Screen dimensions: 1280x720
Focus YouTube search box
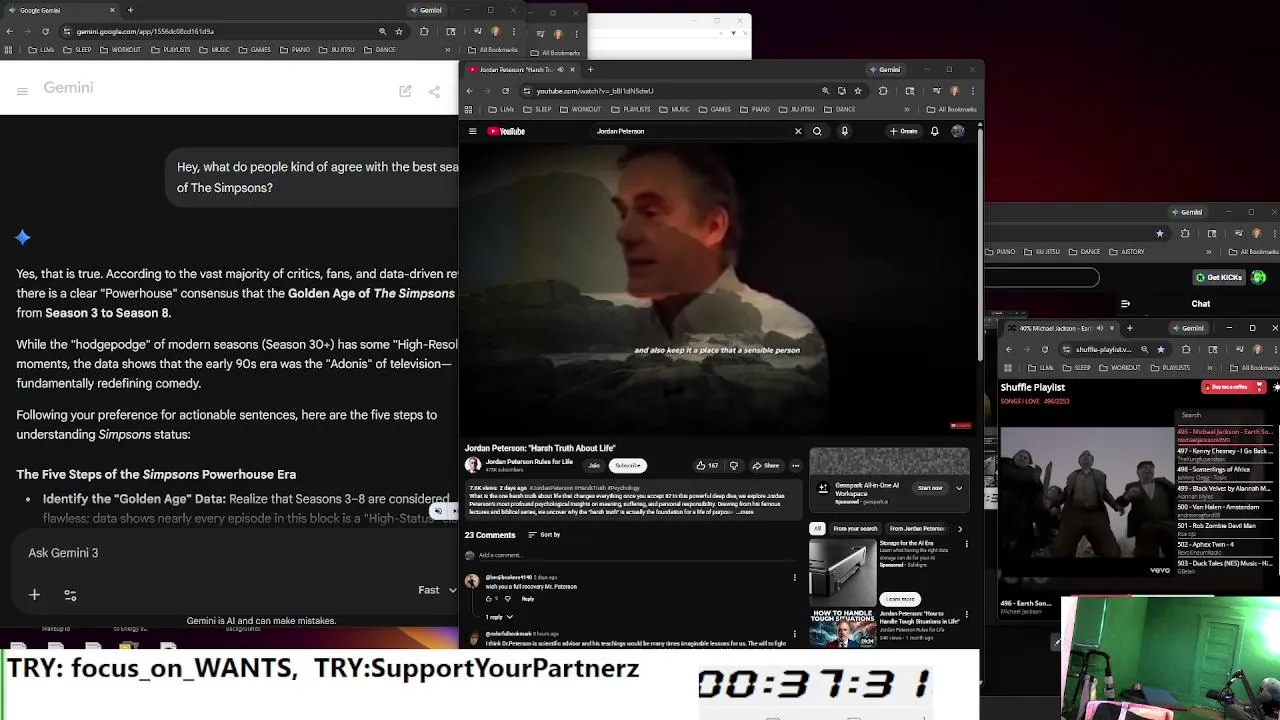click(x=690, y=131)
